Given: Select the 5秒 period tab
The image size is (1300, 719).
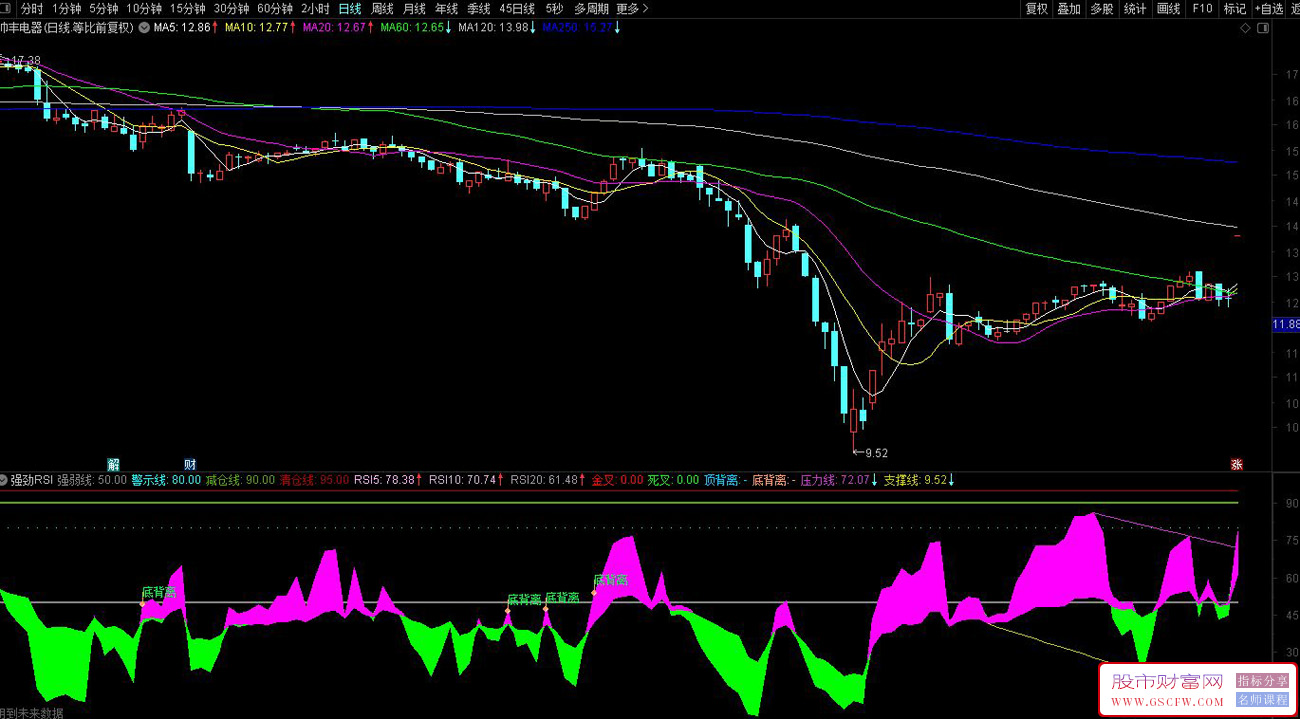Looking at the screenshot, I should 554,8.
